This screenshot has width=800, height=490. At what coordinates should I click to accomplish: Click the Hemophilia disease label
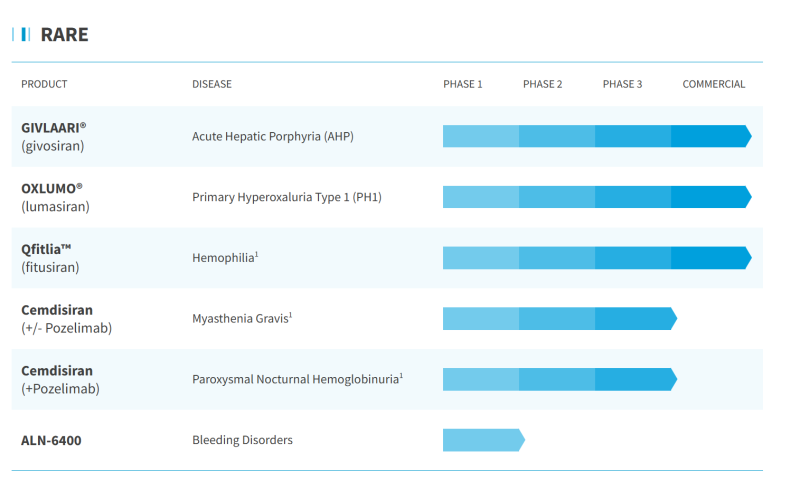(225, 258)
